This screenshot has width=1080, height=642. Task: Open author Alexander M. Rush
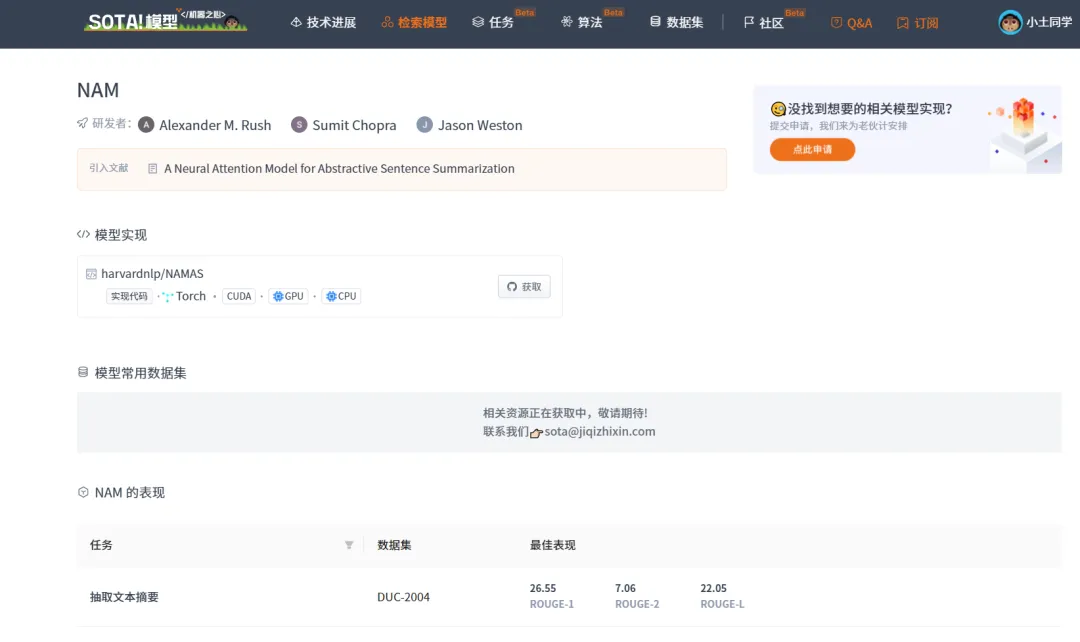click(215, 125)
